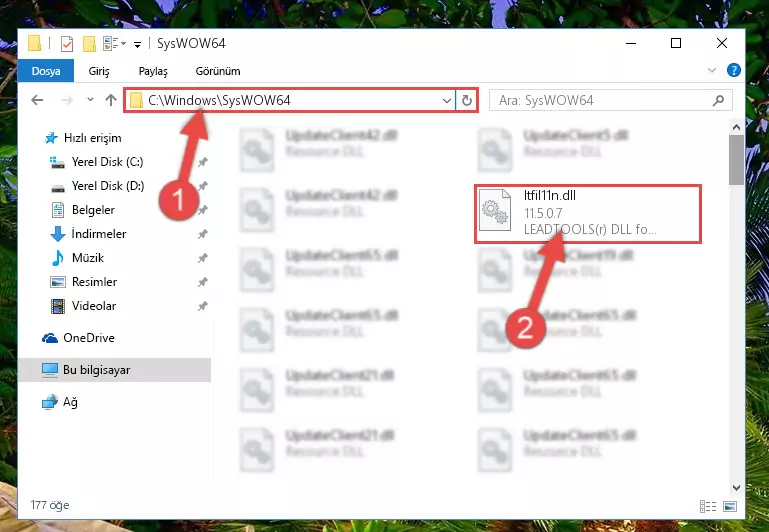Click the folder icon in the title bar
Screen dimensions: 769x532
tap(34, 43)
